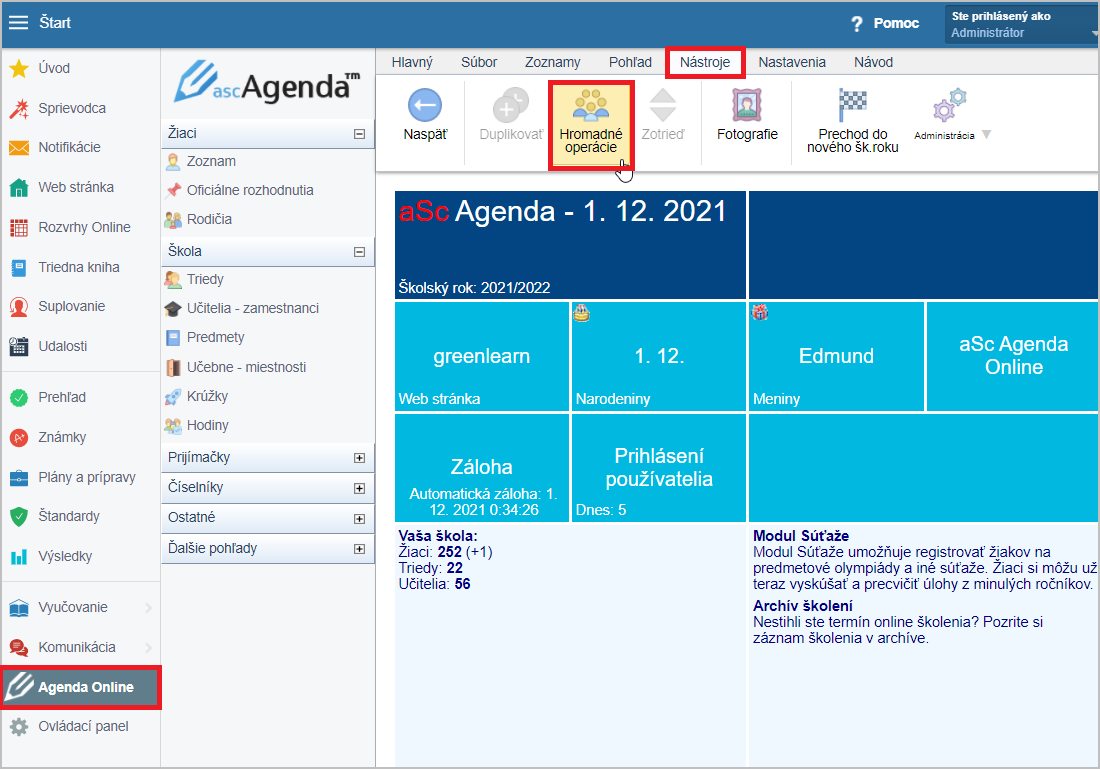Screen dimensions: 1100x769
Task: Expand the Ostatné section
Action: pyautogui.click(x=359, y=519)
